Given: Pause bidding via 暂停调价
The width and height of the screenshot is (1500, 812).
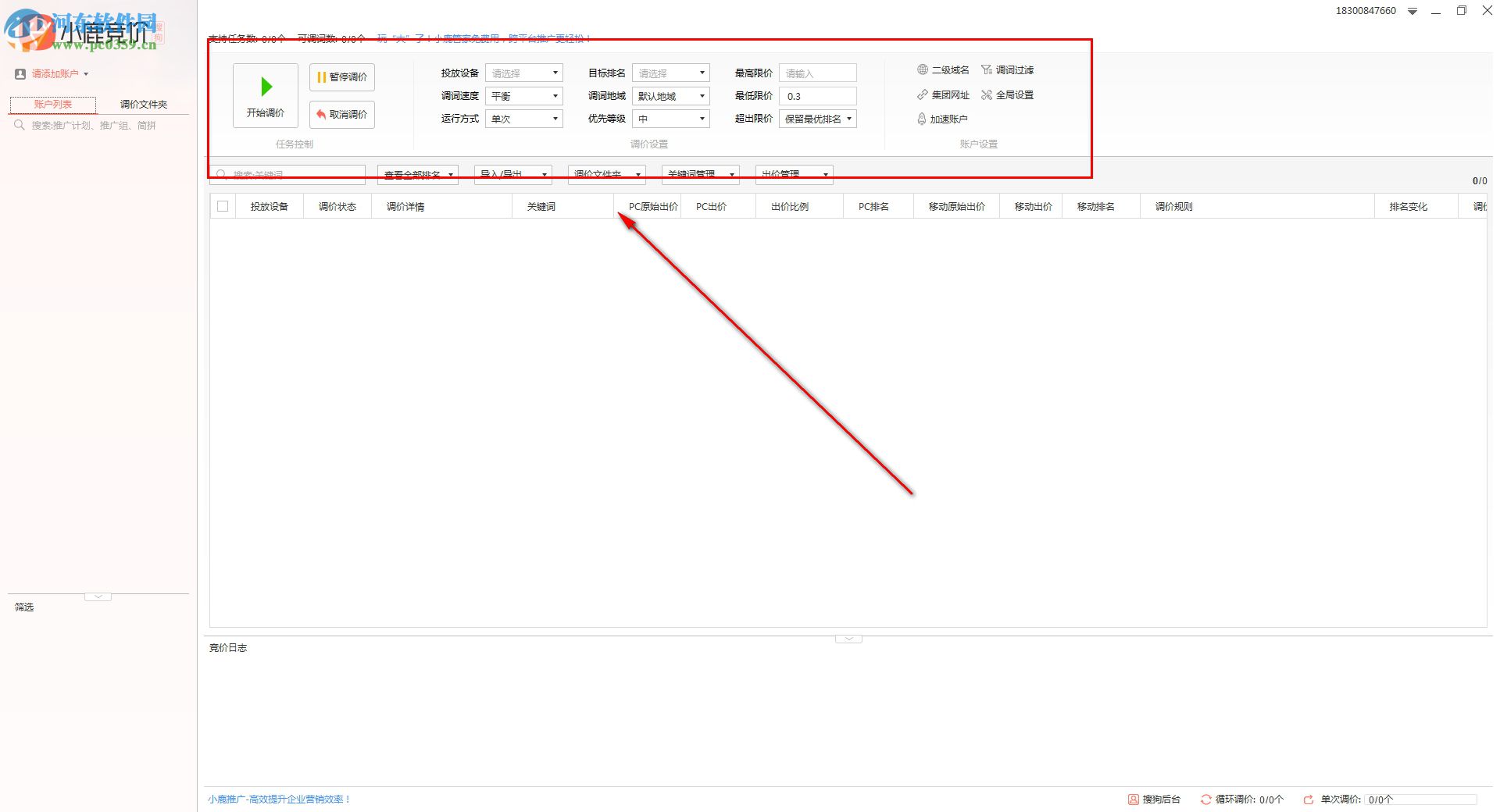Looking at the screenshot, I should (x=342, y=77).
